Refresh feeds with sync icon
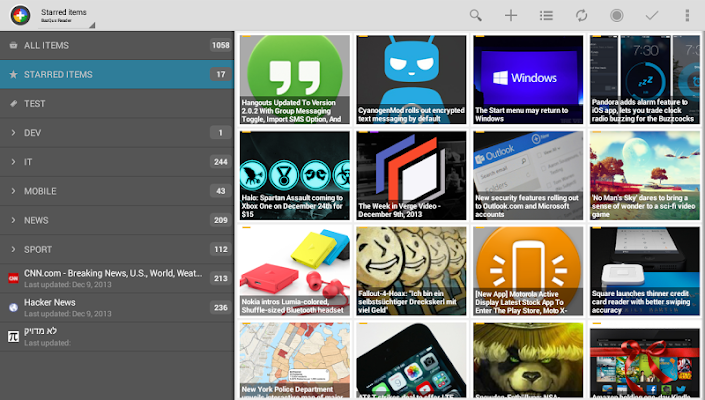 coord(581,16)
